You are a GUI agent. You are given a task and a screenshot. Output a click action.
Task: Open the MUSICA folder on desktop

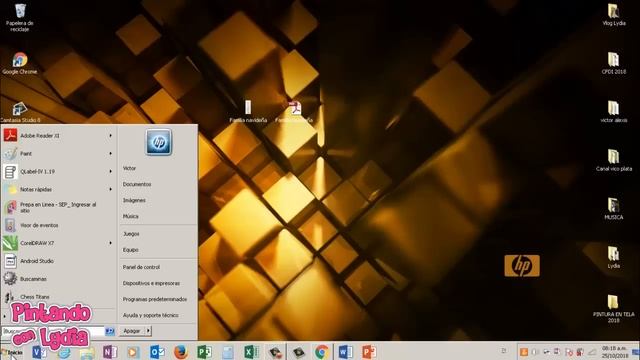613,209
